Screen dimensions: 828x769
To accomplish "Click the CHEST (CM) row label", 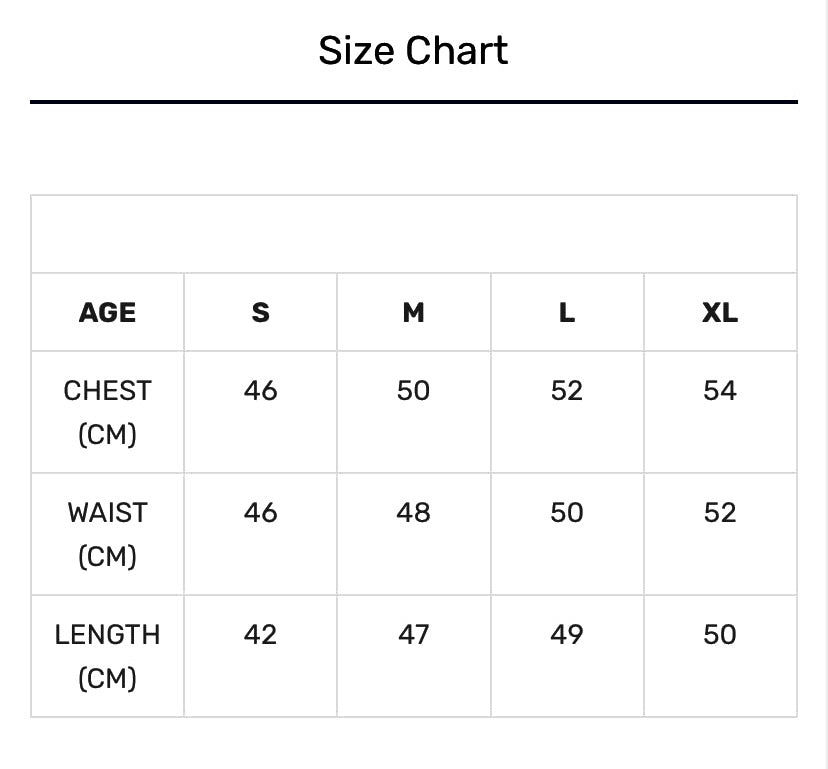I will (x=107, y=412).
